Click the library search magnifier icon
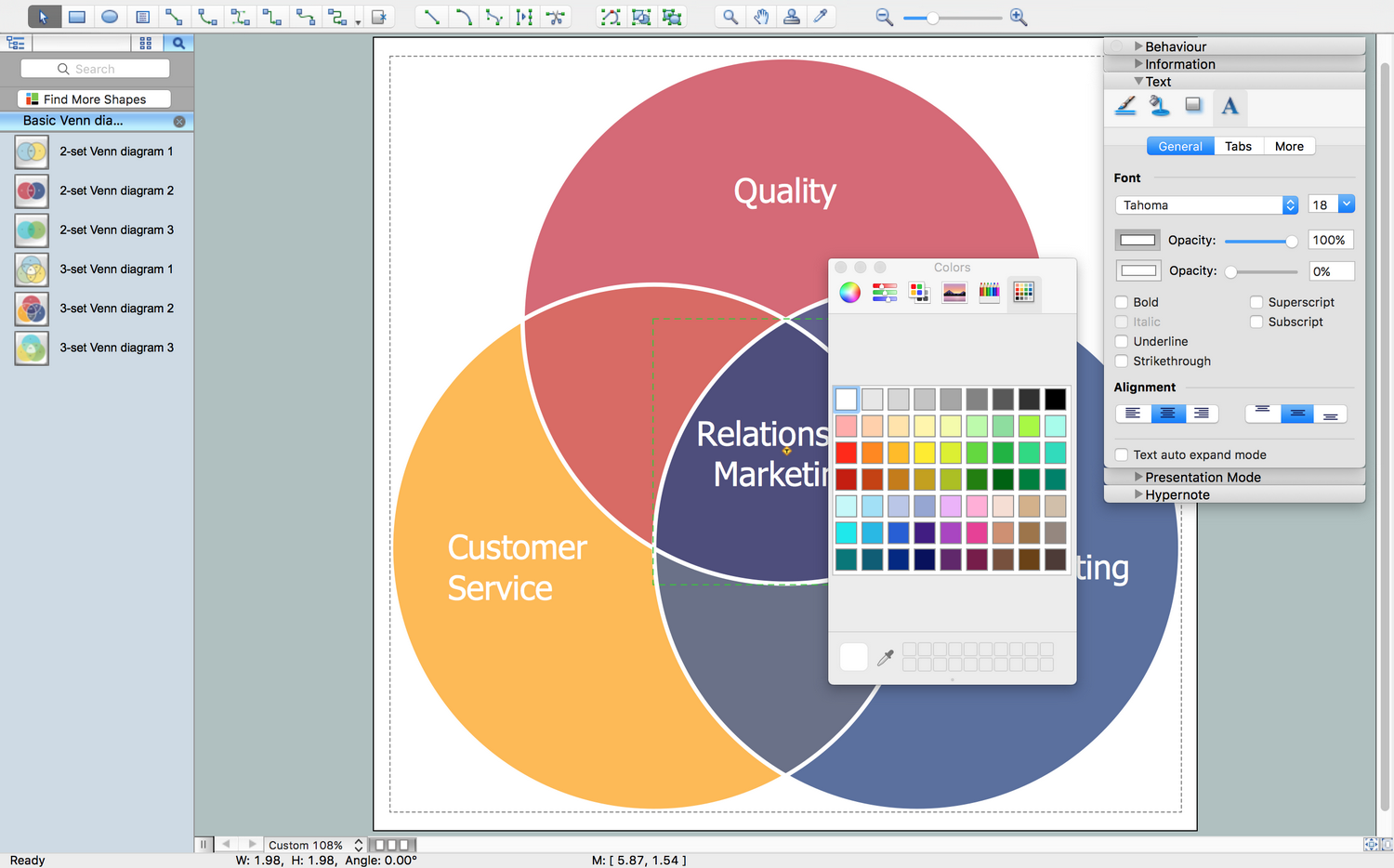Image resolution: width=1394 pixels, height=868 pixels. tap(178, 43)
